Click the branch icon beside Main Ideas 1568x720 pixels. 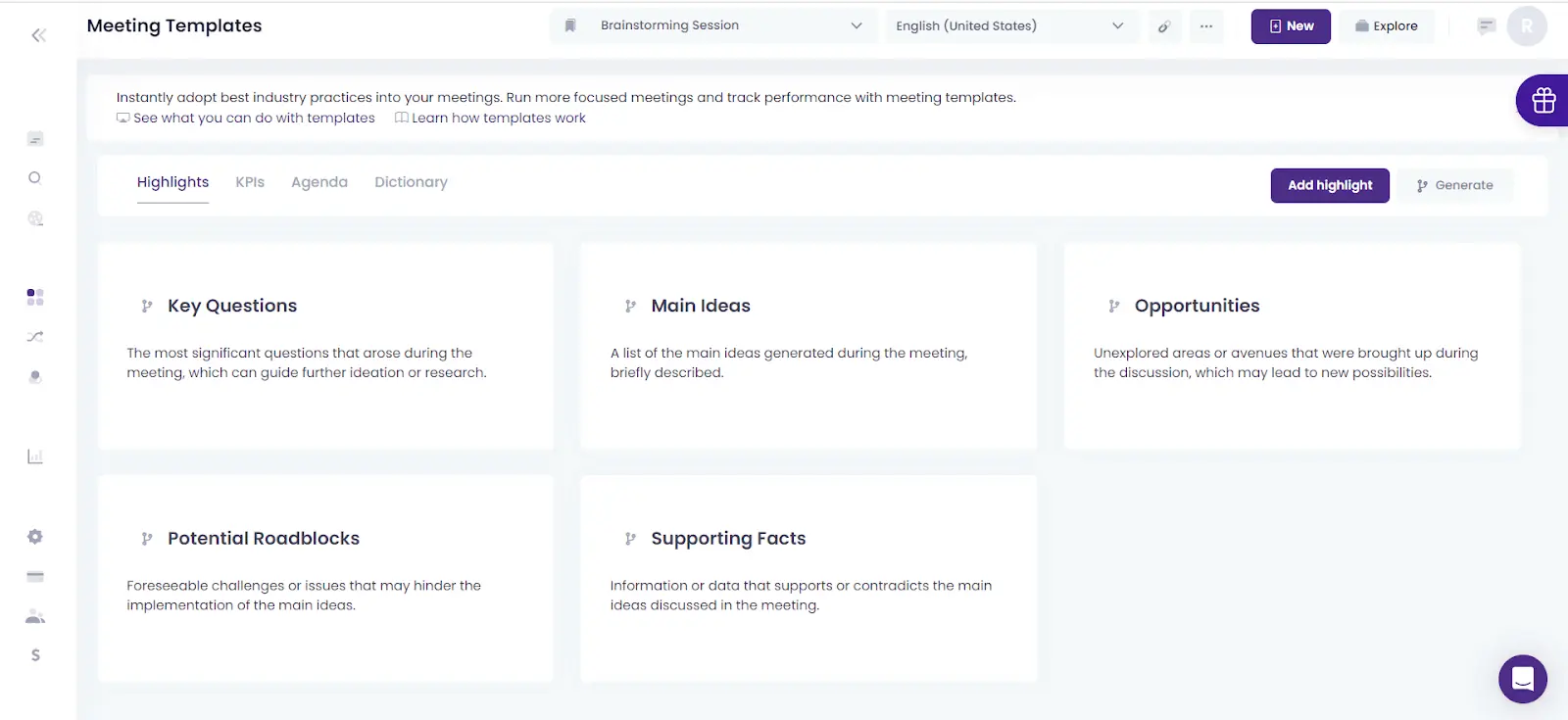point(630,306)
